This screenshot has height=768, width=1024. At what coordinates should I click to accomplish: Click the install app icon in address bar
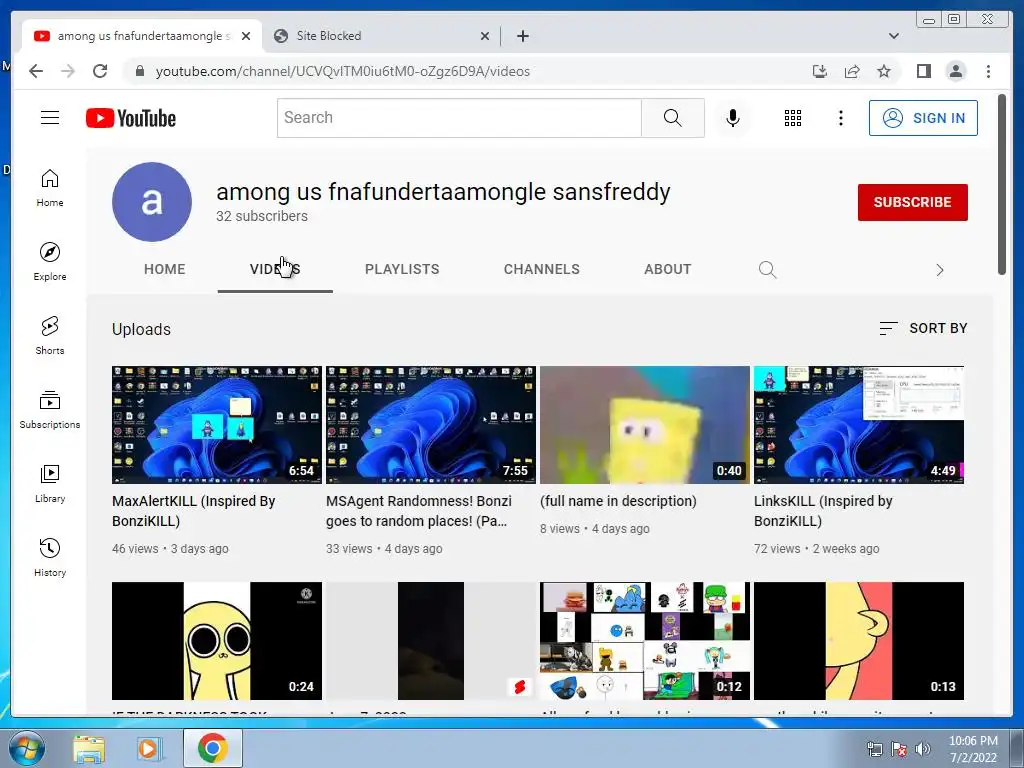[820, 71]
